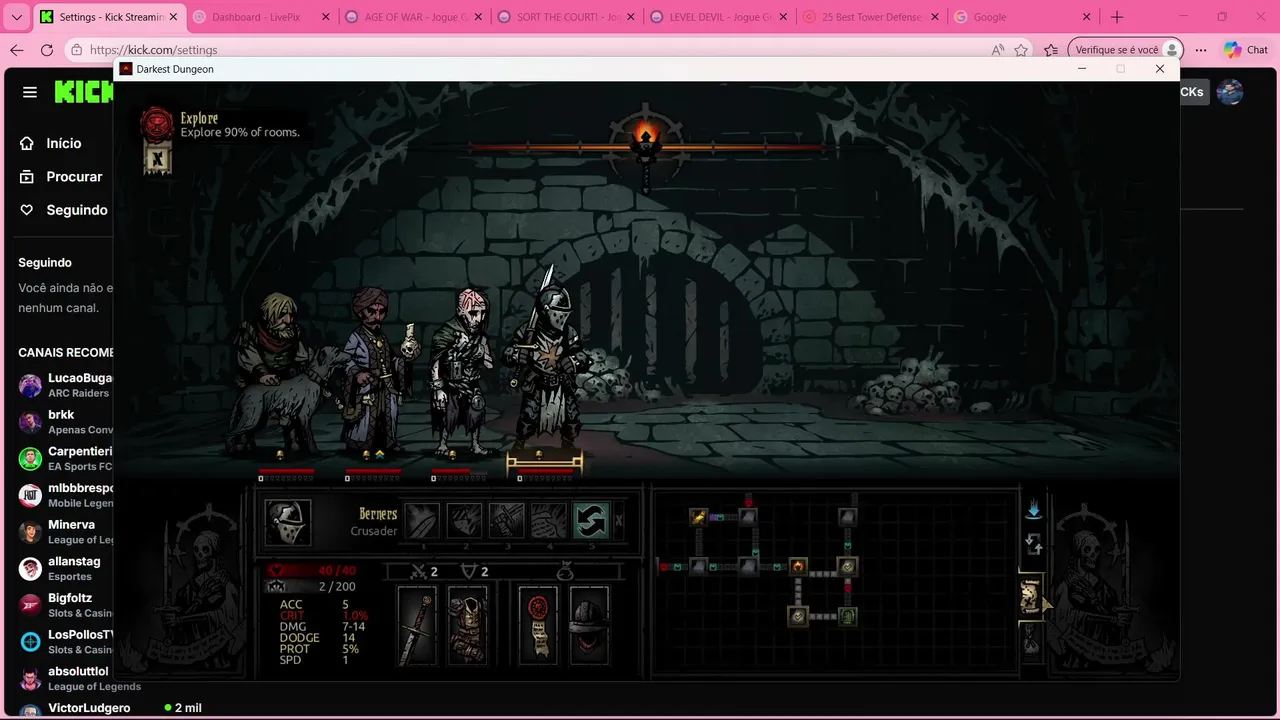The width and height of the screenshot is (1280, 720).
Task: Click the money bag icon above trinkets
Action: tap(564, 571)
